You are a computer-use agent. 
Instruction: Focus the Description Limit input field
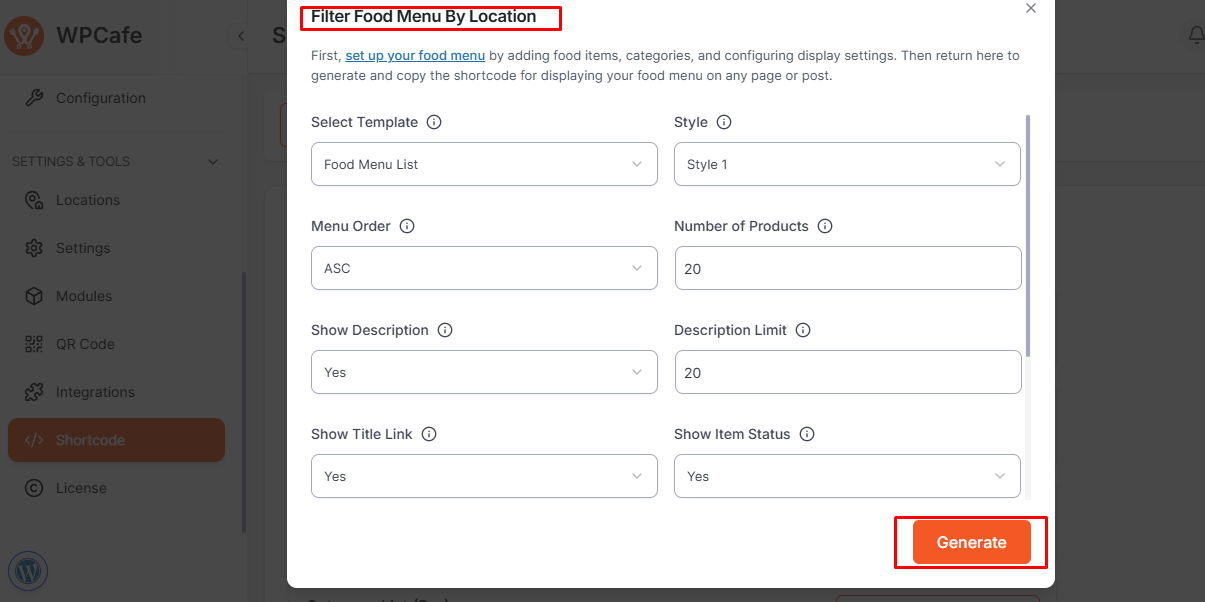point(848,372)
